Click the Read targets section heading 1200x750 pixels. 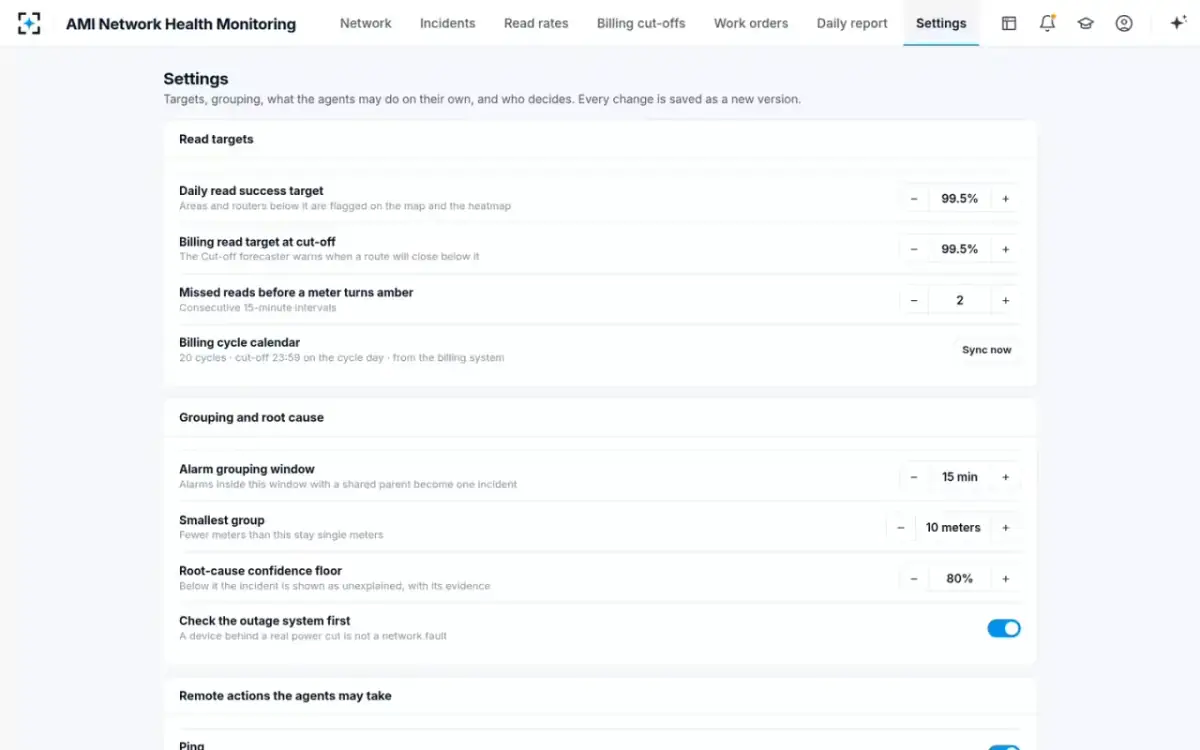tap(216, 139)
